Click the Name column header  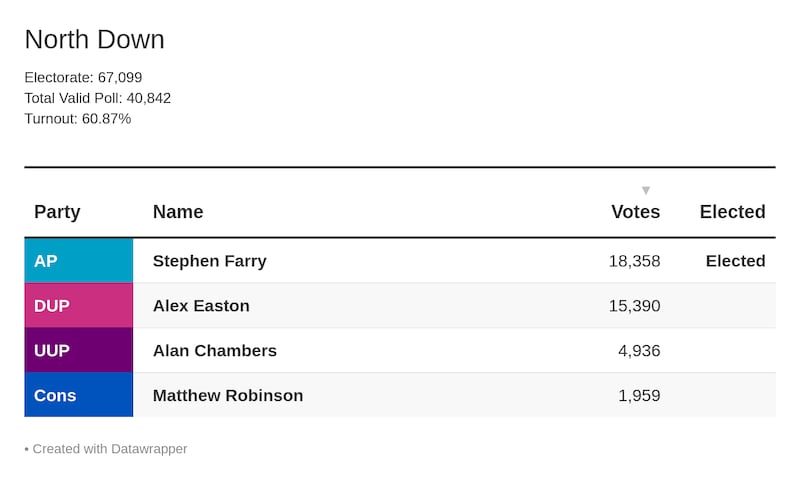(x=178, y=212)
